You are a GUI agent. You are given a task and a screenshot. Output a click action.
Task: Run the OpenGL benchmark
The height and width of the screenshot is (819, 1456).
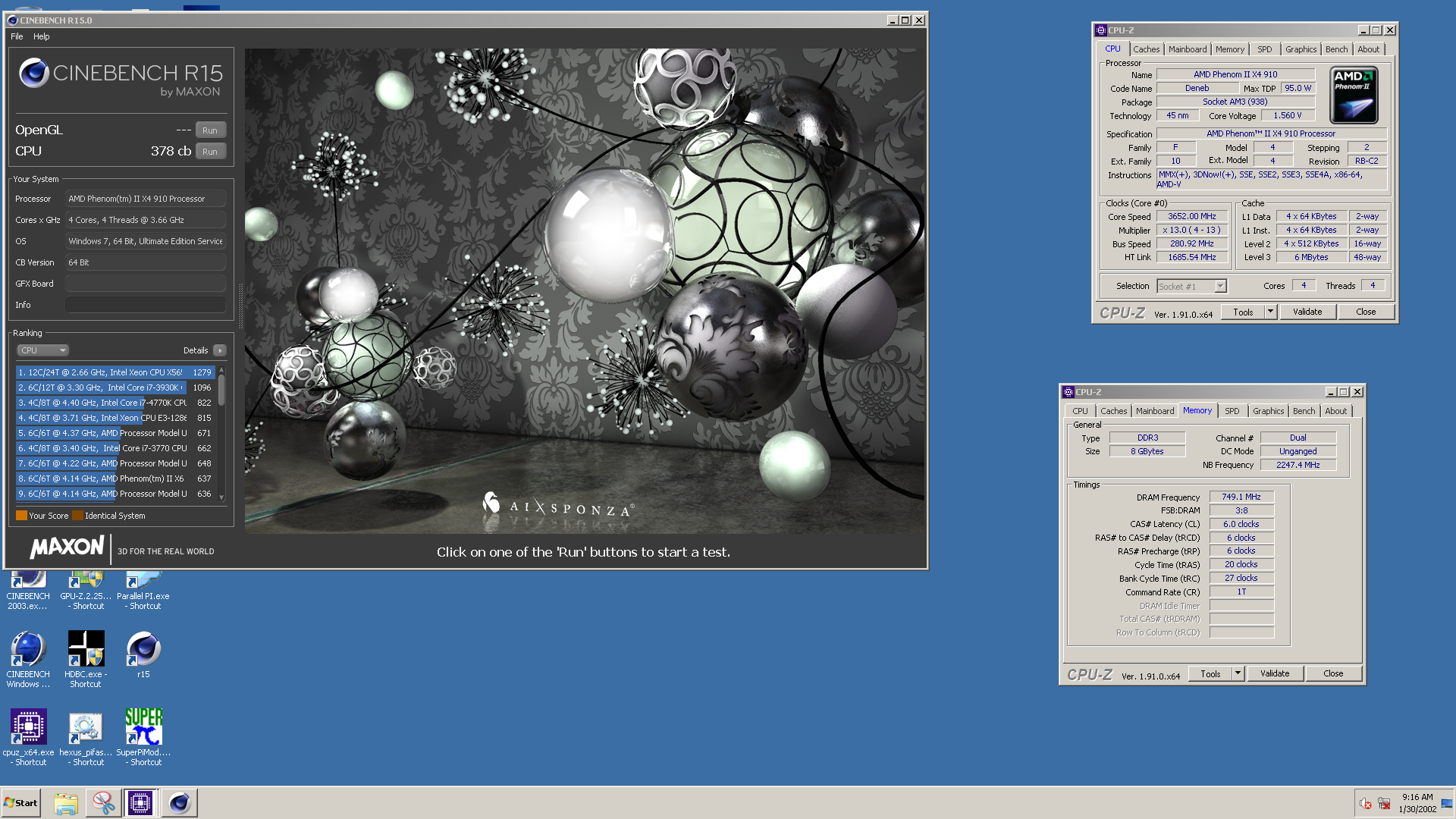210,130
